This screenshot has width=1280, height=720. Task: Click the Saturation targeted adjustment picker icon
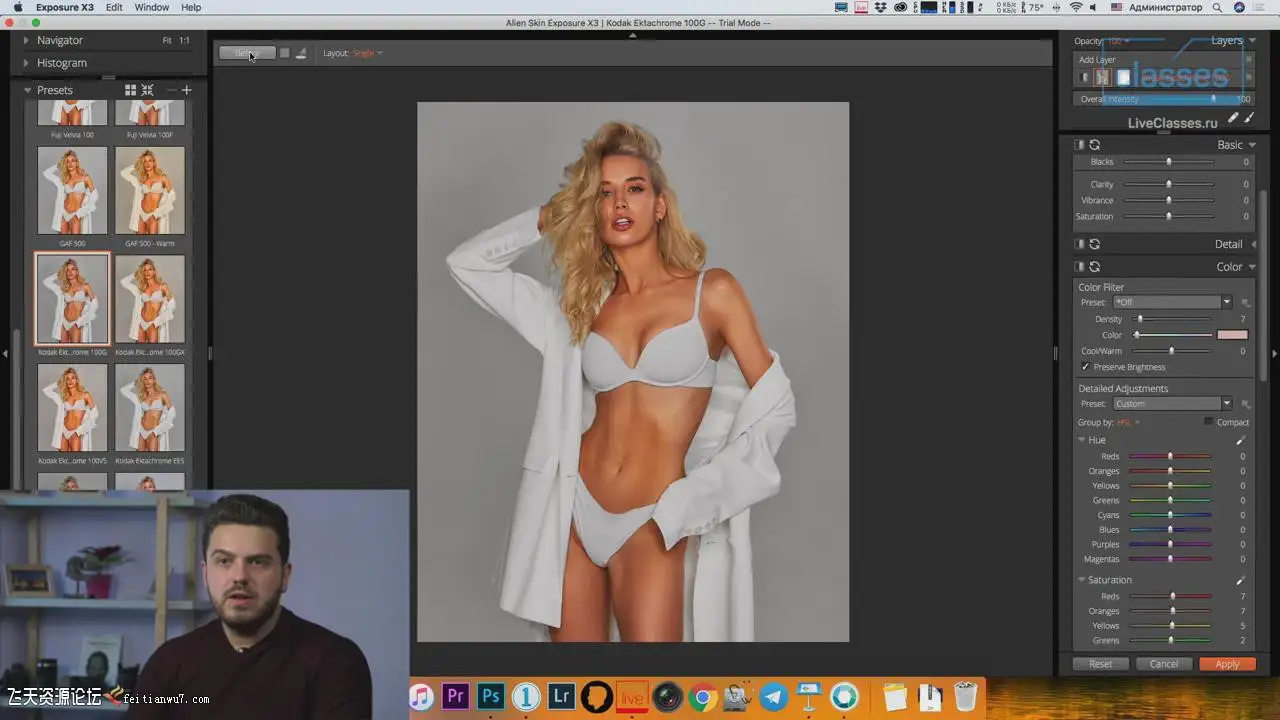point(1241,580)
